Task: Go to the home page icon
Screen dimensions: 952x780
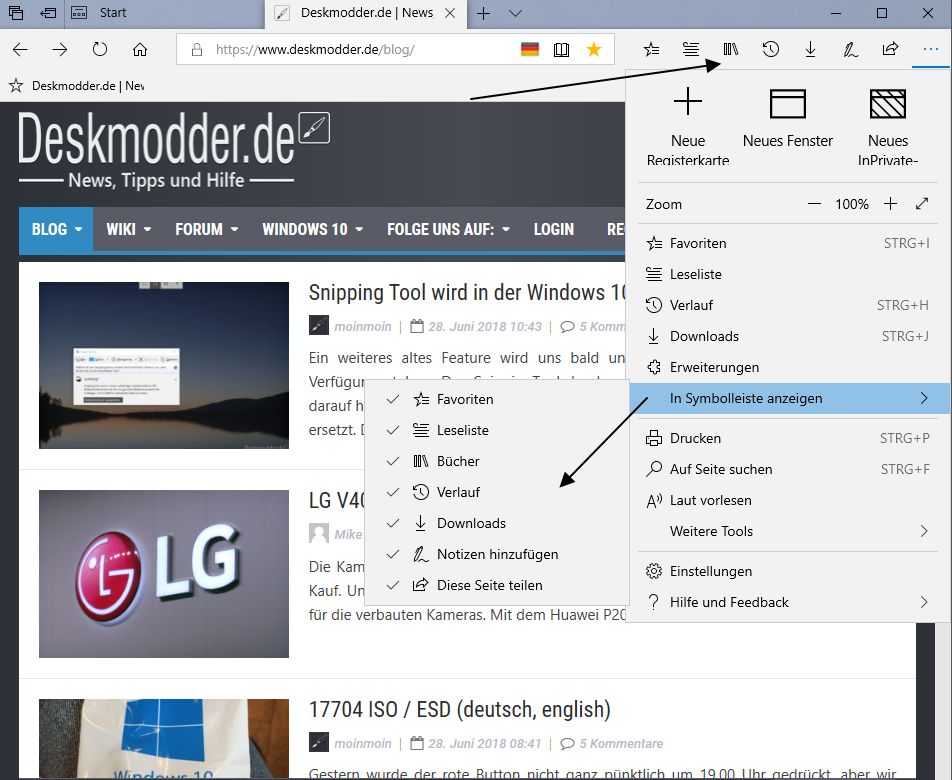Action: click(140, 49)
